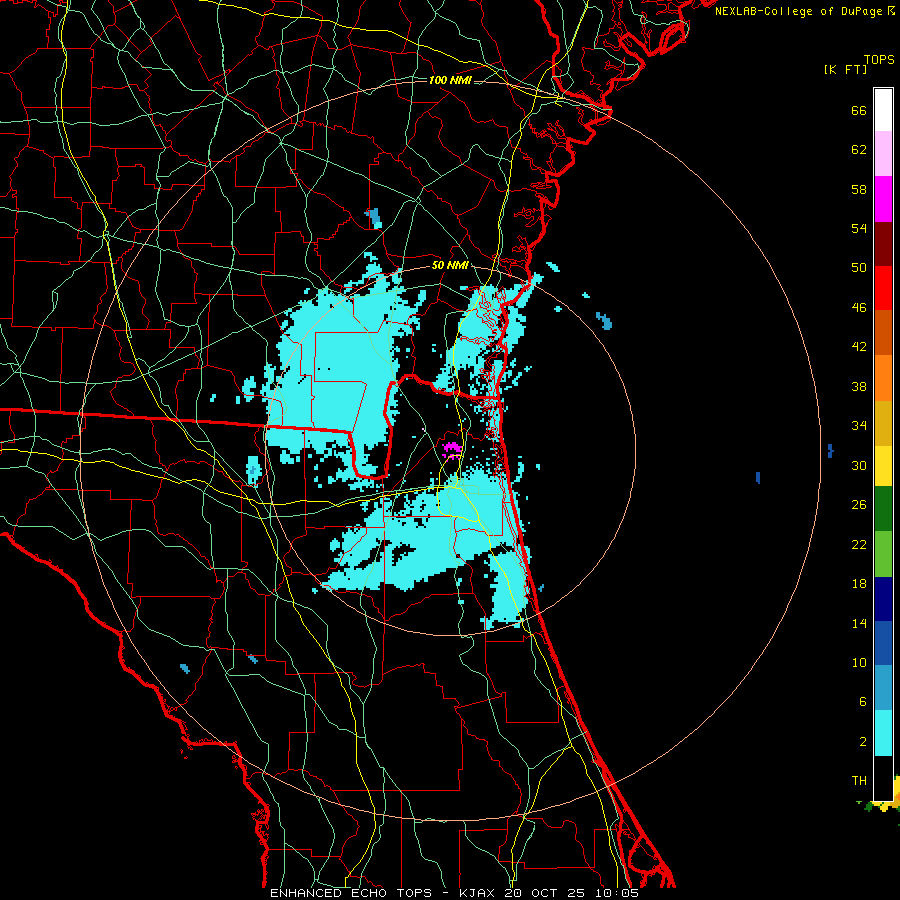Click the 30 value on the scale
The height and width of the screenshot is (900, 900).
pos(859,465)
